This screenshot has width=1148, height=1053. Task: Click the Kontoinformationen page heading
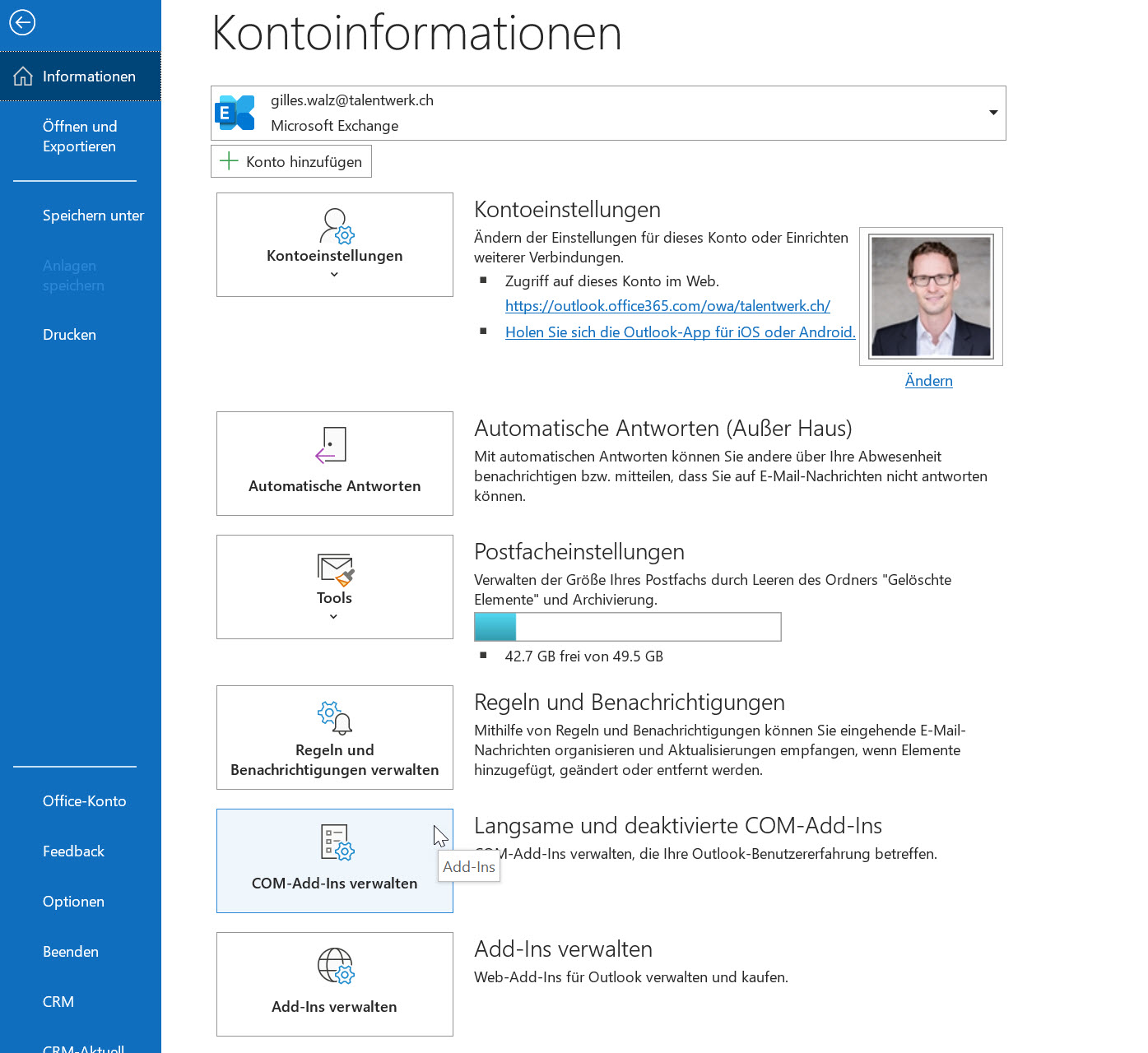point(416,33)
